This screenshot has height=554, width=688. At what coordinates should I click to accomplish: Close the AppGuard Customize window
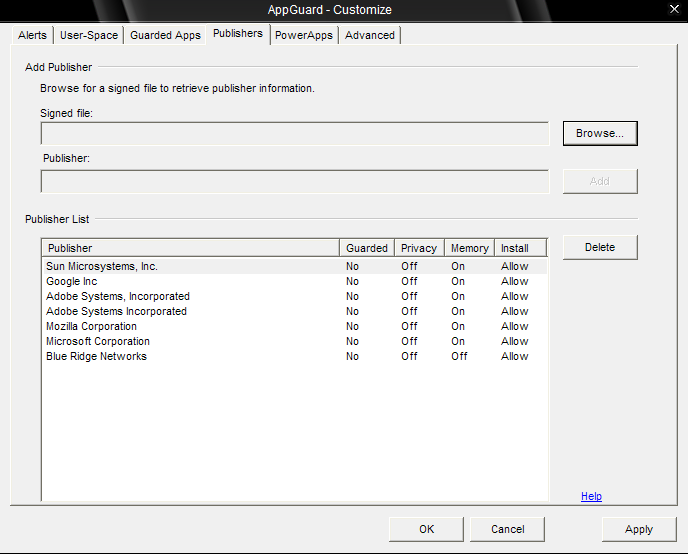[x=674, y=9]
